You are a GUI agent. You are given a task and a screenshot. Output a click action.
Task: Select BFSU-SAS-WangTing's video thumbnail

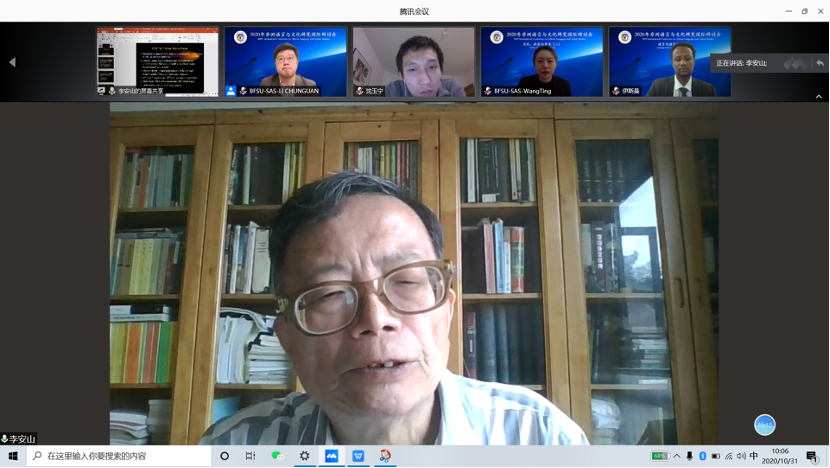point(540,61)
